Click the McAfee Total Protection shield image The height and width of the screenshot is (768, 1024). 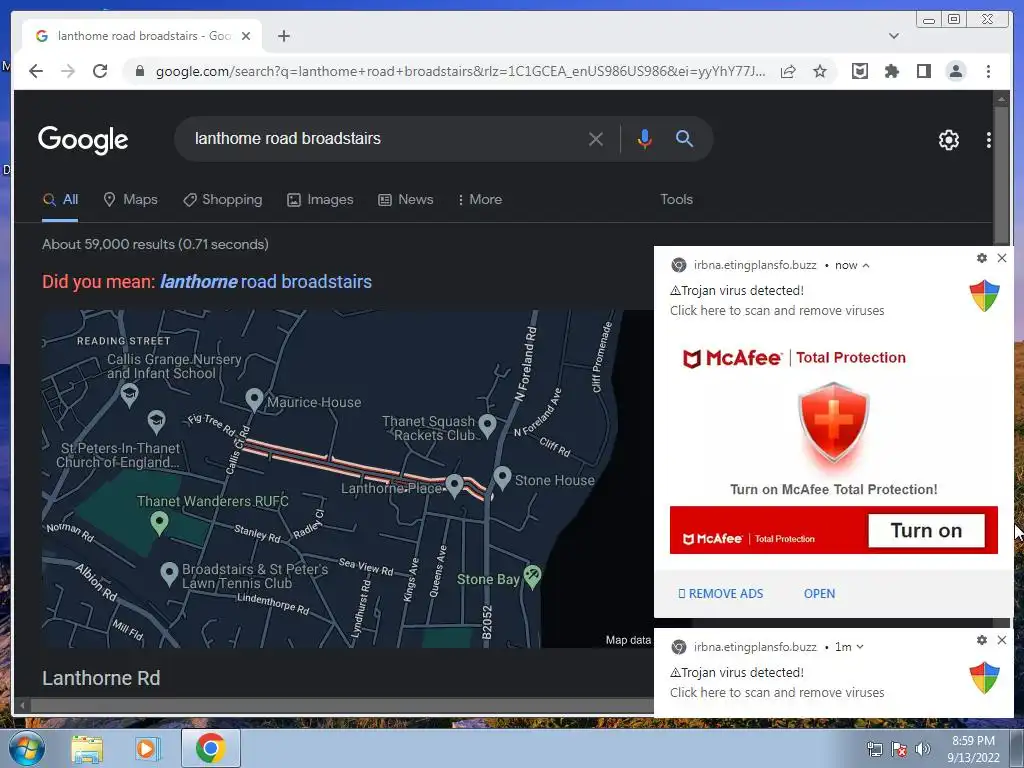pos(833,423)
